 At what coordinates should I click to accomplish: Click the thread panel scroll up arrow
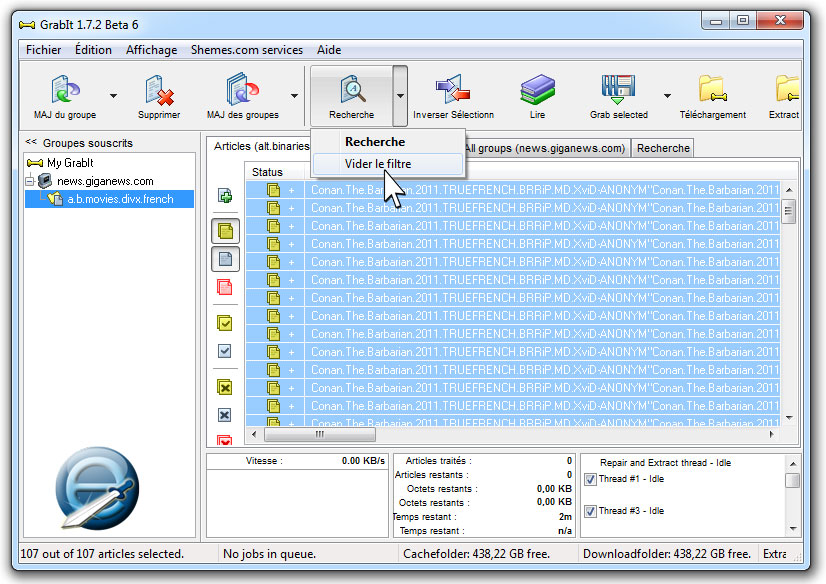click(793, 463)
